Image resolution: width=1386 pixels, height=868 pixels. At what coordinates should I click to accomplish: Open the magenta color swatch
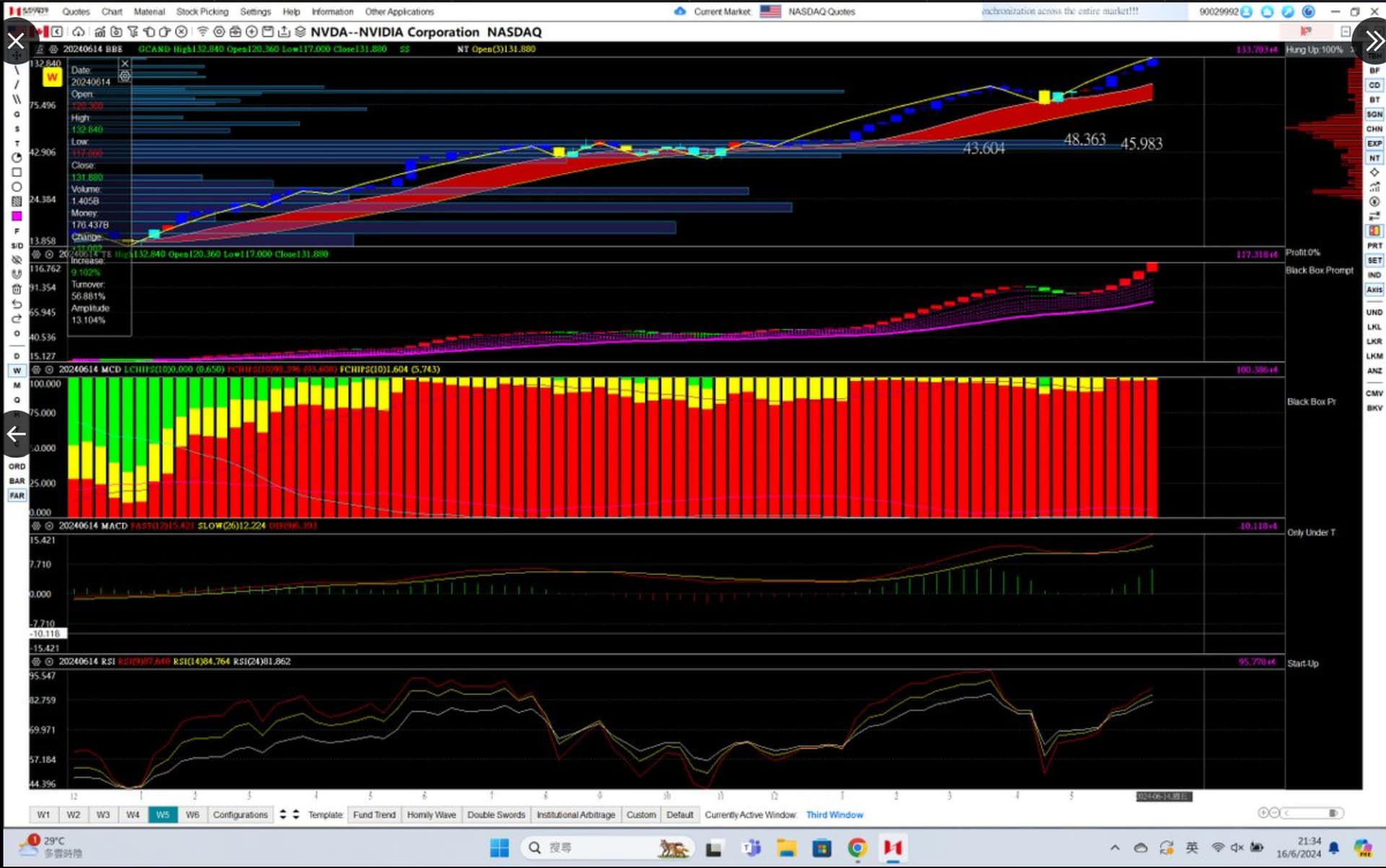pyautogui.click(x=17, y=216)
